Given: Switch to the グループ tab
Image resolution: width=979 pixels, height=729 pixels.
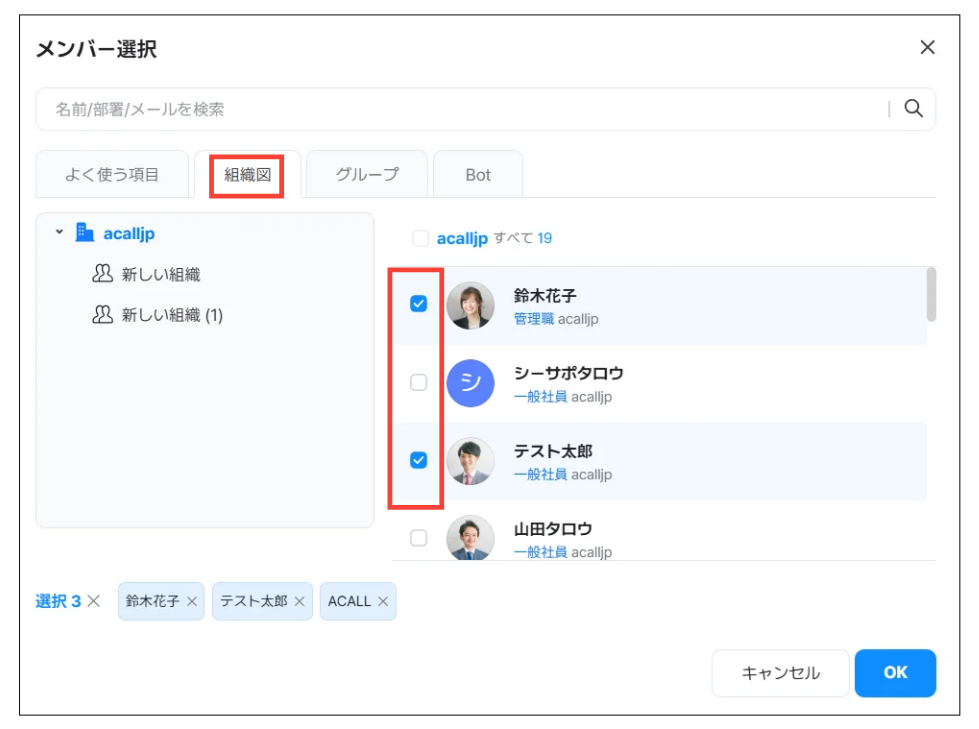Looking at the screenshot, I should click(x=367, y=174).
